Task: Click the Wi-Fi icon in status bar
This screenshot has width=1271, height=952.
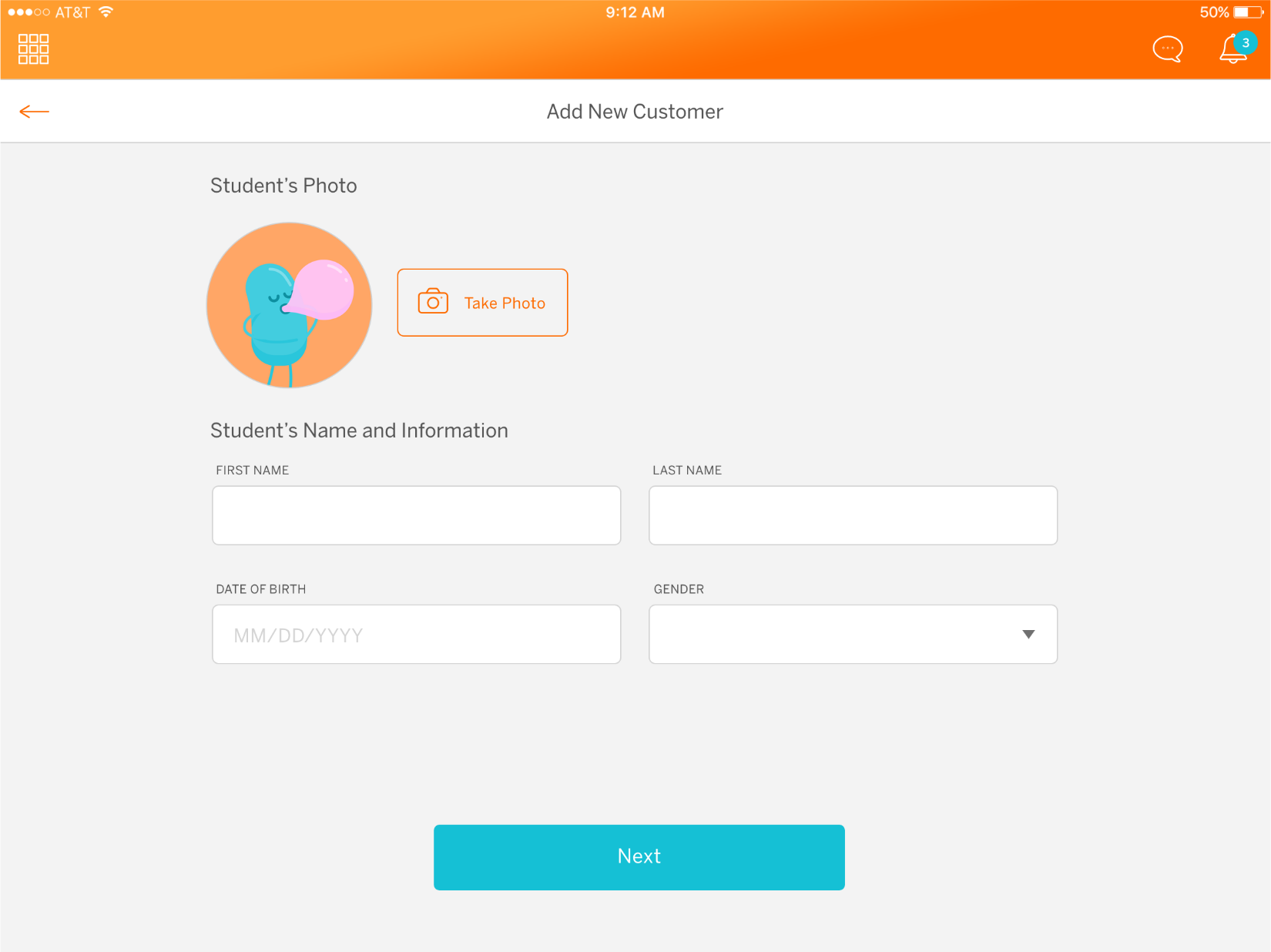Action: coord(106,12)
